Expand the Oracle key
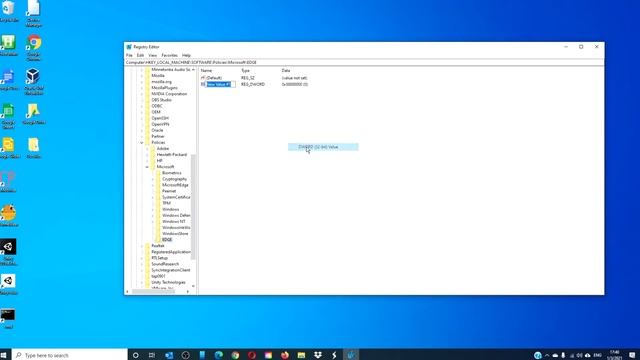Image resolution: width=640 pixels, height=360 pixels. [142, 131]
